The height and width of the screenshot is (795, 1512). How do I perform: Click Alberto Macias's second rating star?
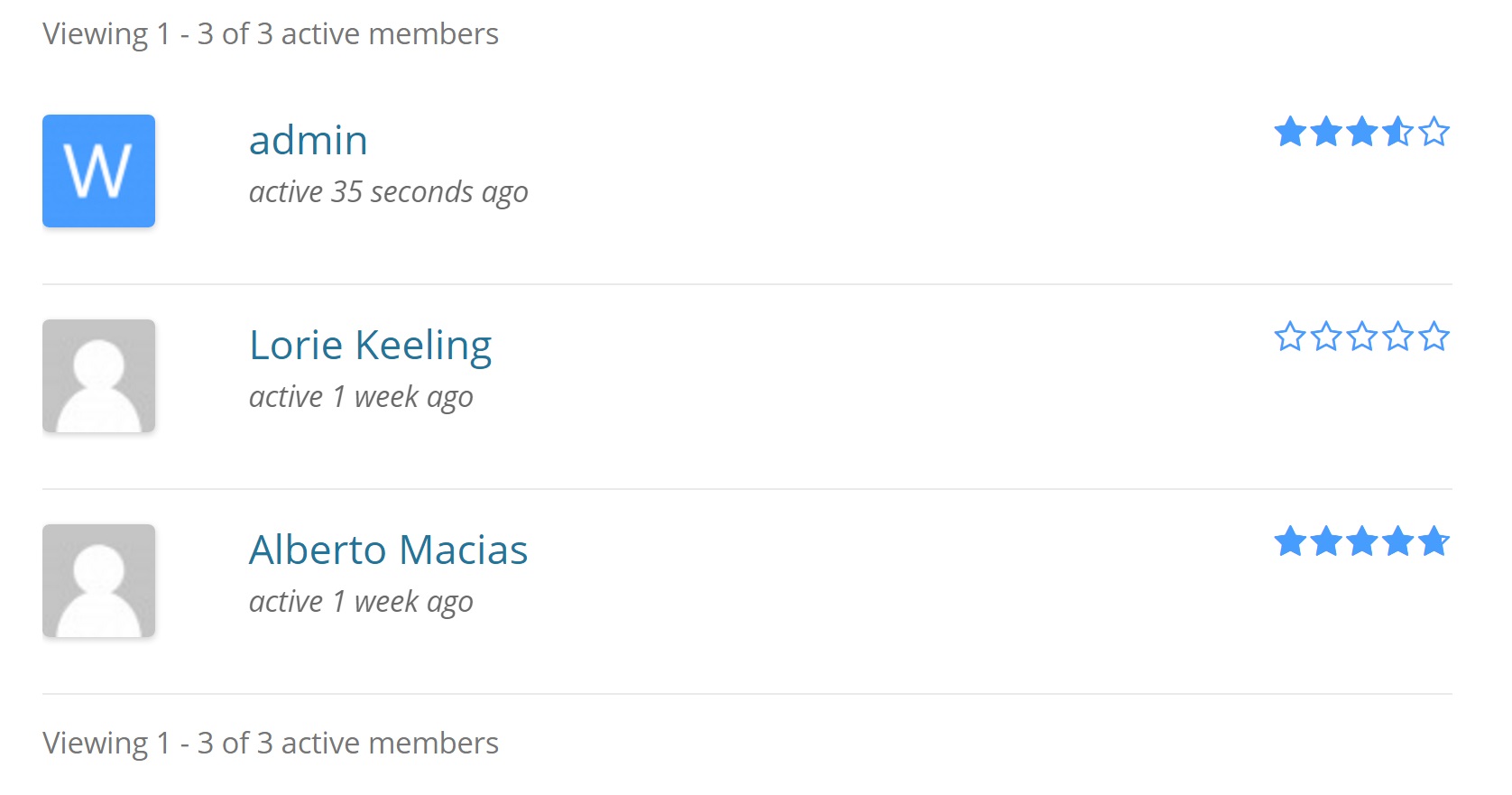click(x=1326, y=541)
